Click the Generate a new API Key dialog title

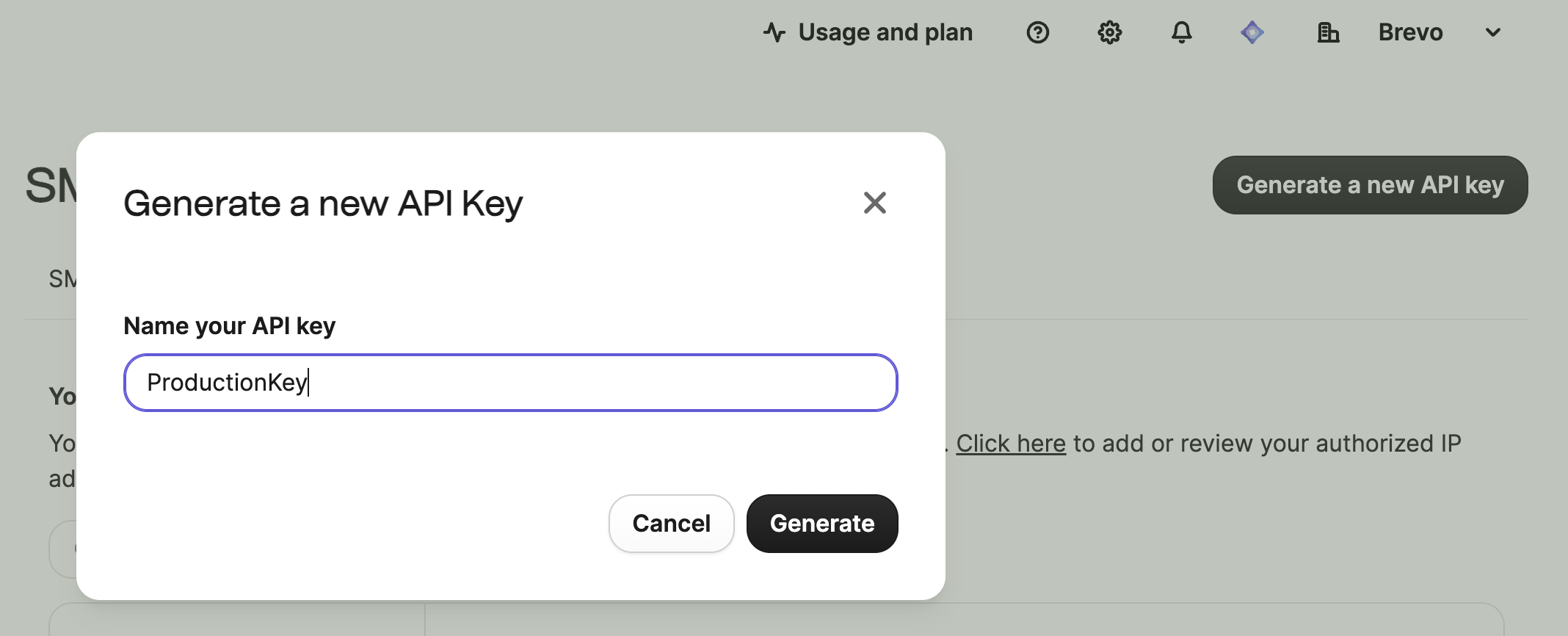pyautogui.click(x=324, y=203)
